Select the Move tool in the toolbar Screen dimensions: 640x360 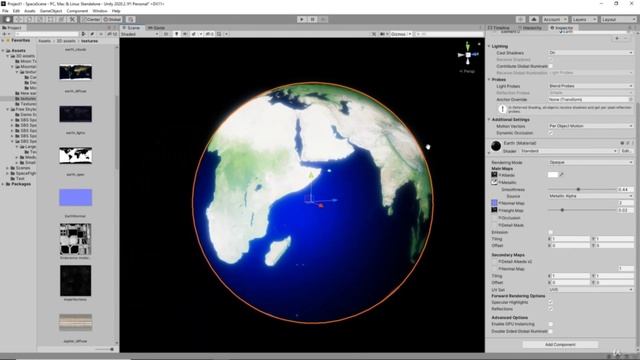click(x=18, y=19)
